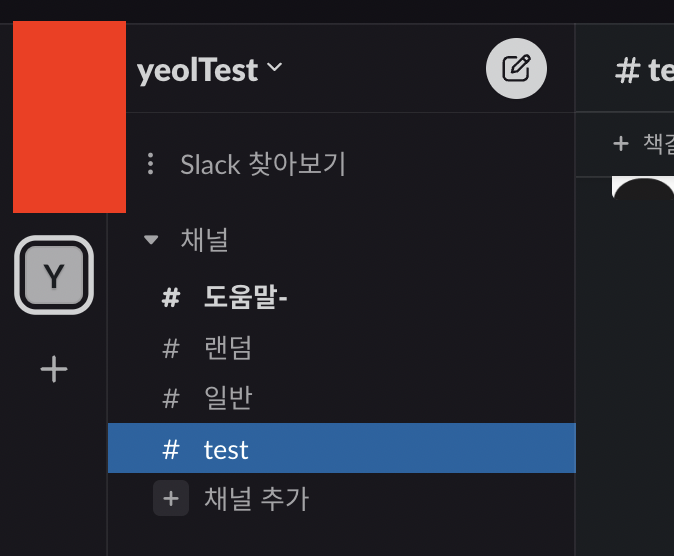Click the orange-red block in the sidebar
The image size is (674, 556).
[x=70, y=117]
